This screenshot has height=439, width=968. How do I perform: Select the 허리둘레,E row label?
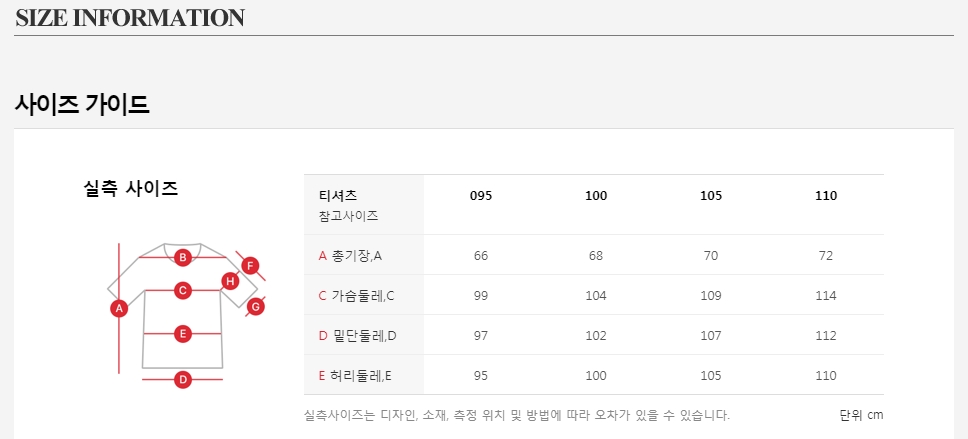pos(355,375)
